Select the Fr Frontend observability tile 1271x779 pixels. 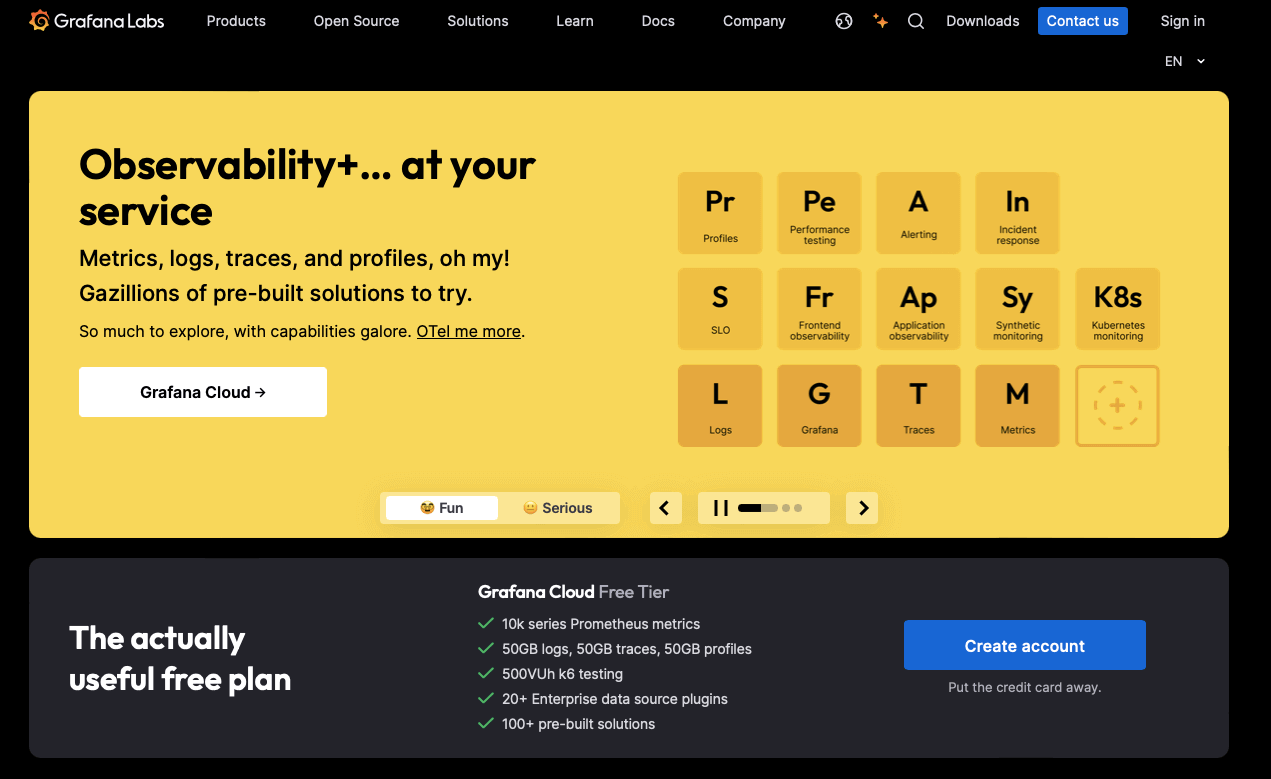pyautogui.click(x=819, y=309)
